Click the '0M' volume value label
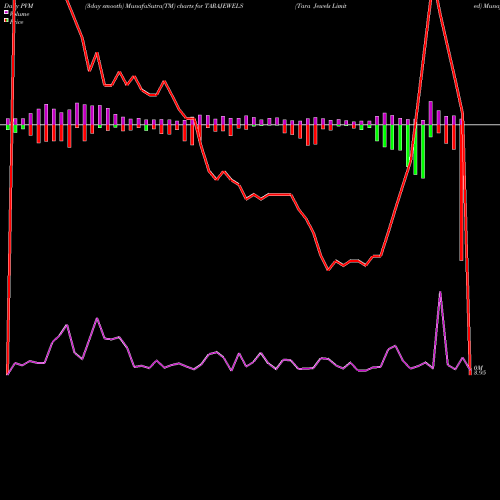The image size is (500, 500). point(478,368)
